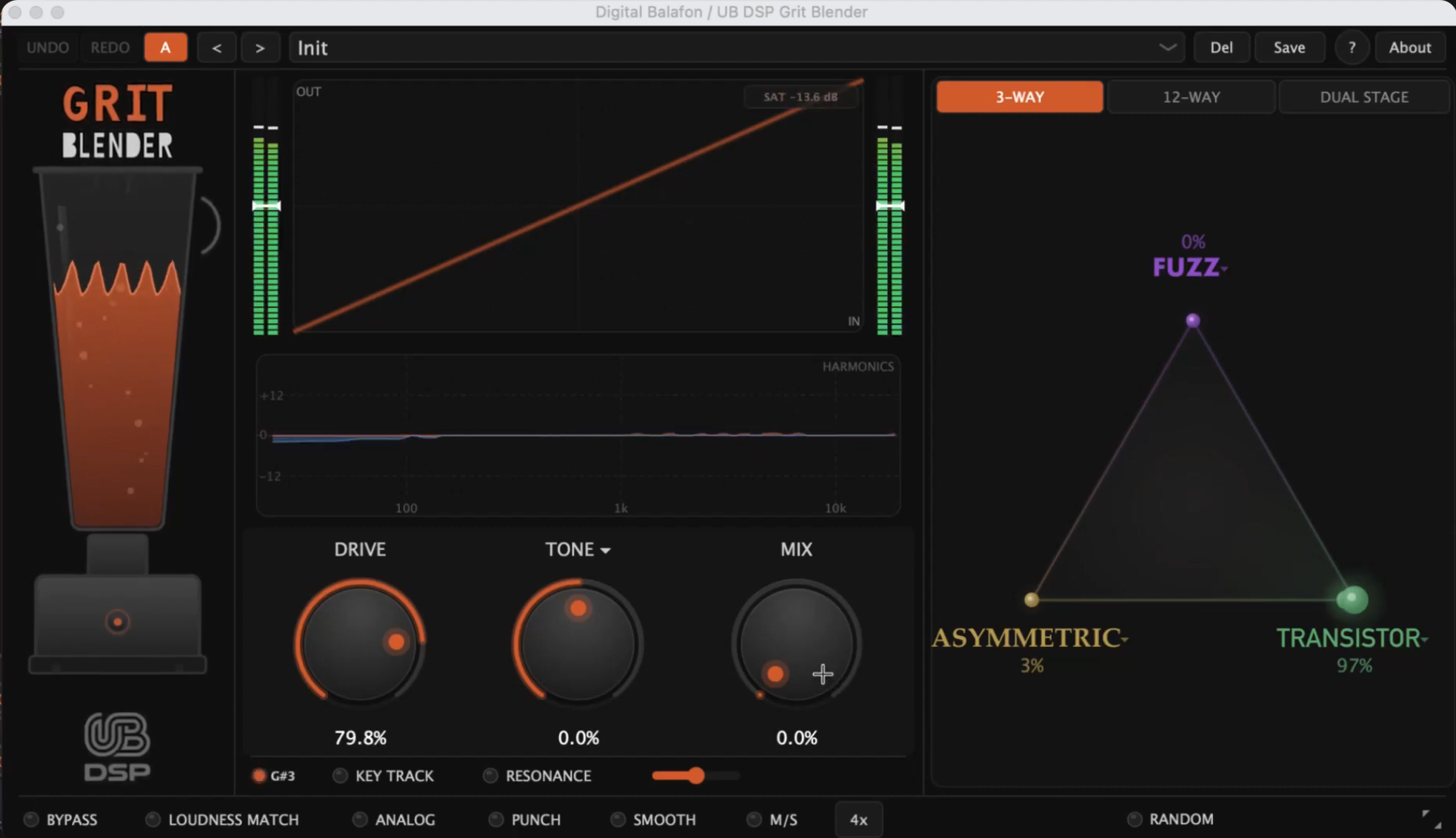This screenshot has height=838, width=1456.
Task: Click the previous preset arrow button
Action: coord(216,47)
